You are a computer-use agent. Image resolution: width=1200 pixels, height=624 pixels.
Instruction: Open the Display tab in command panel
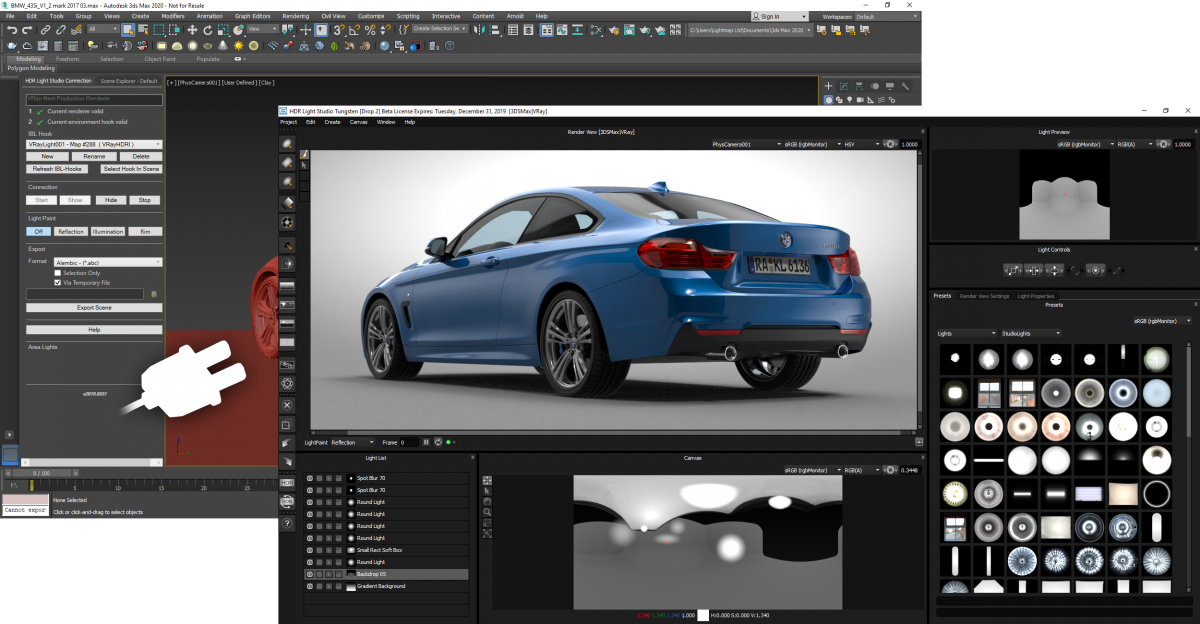click(890, 86)
